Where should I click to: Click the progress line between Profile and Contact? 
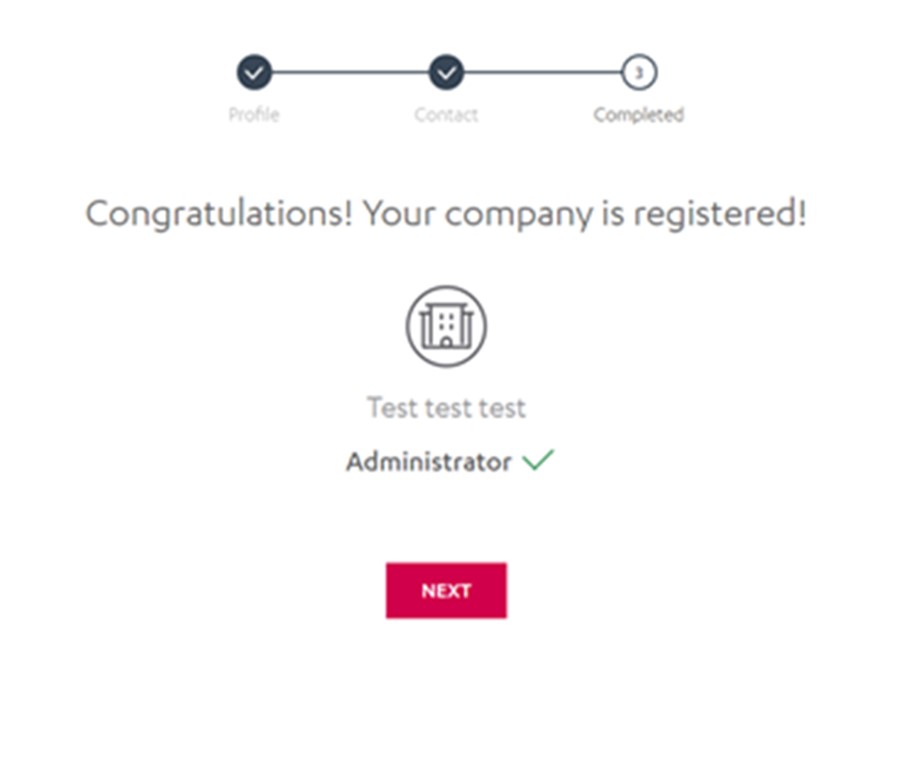(350, 72)
